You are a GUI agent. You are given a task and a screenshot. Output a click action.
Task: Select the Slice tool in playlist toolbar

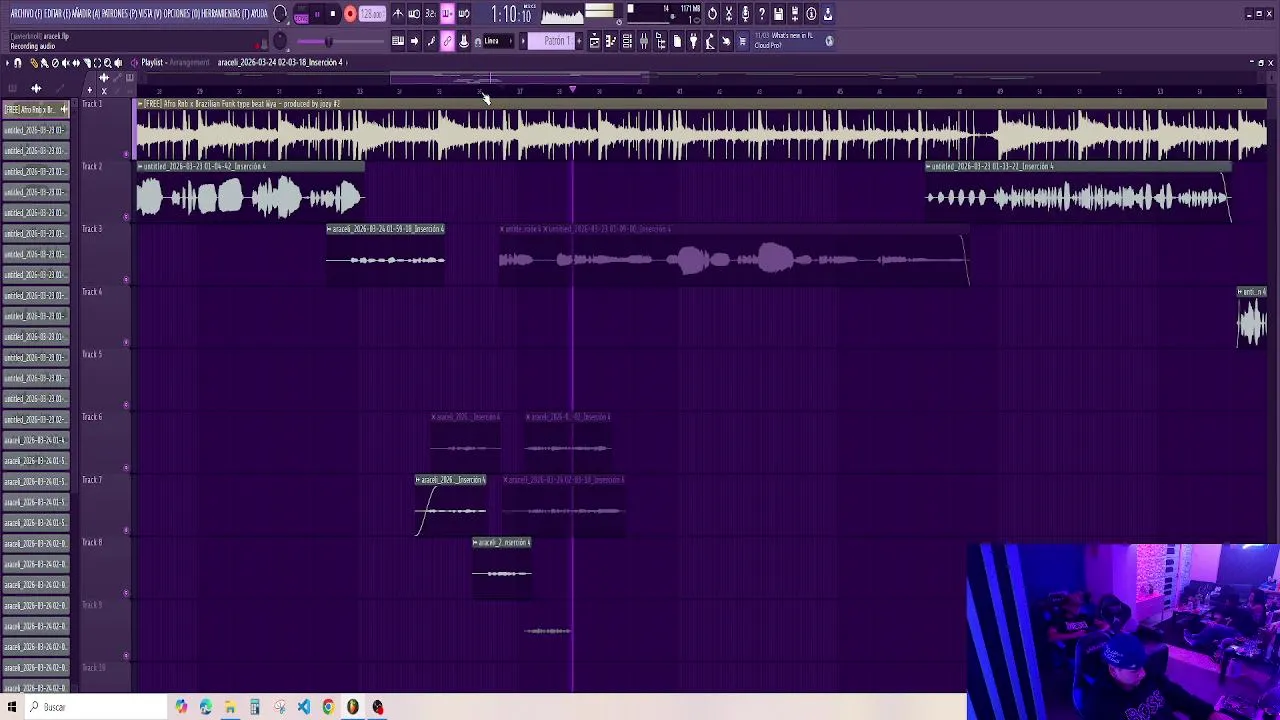coord(87,62)
